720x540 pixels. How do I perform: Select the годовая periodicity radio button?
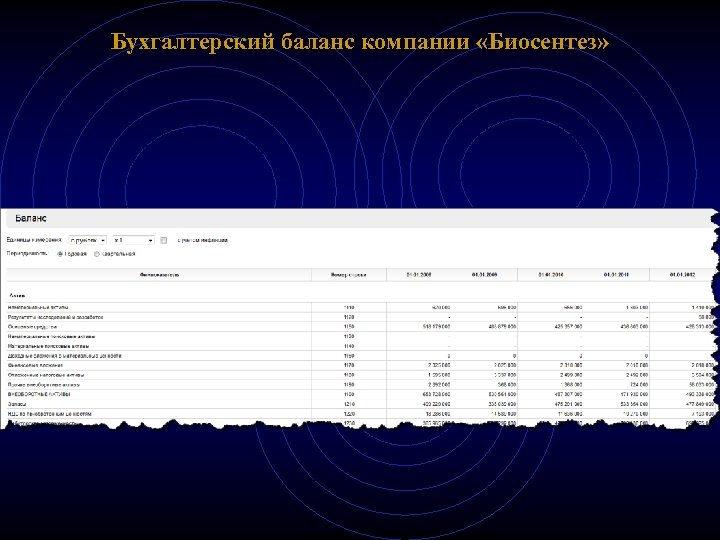click(60, 254)
